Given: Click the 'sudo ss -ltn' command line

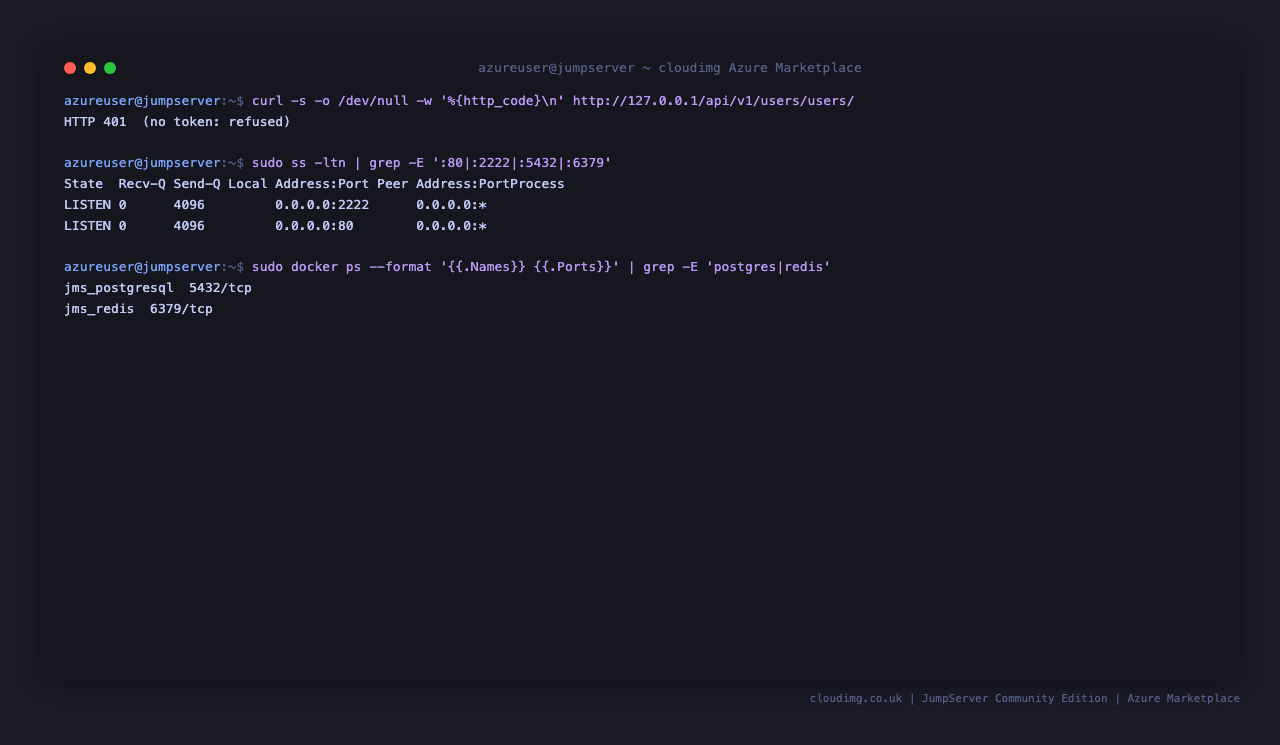Looking at the screenshot, I should coord(431,163).
